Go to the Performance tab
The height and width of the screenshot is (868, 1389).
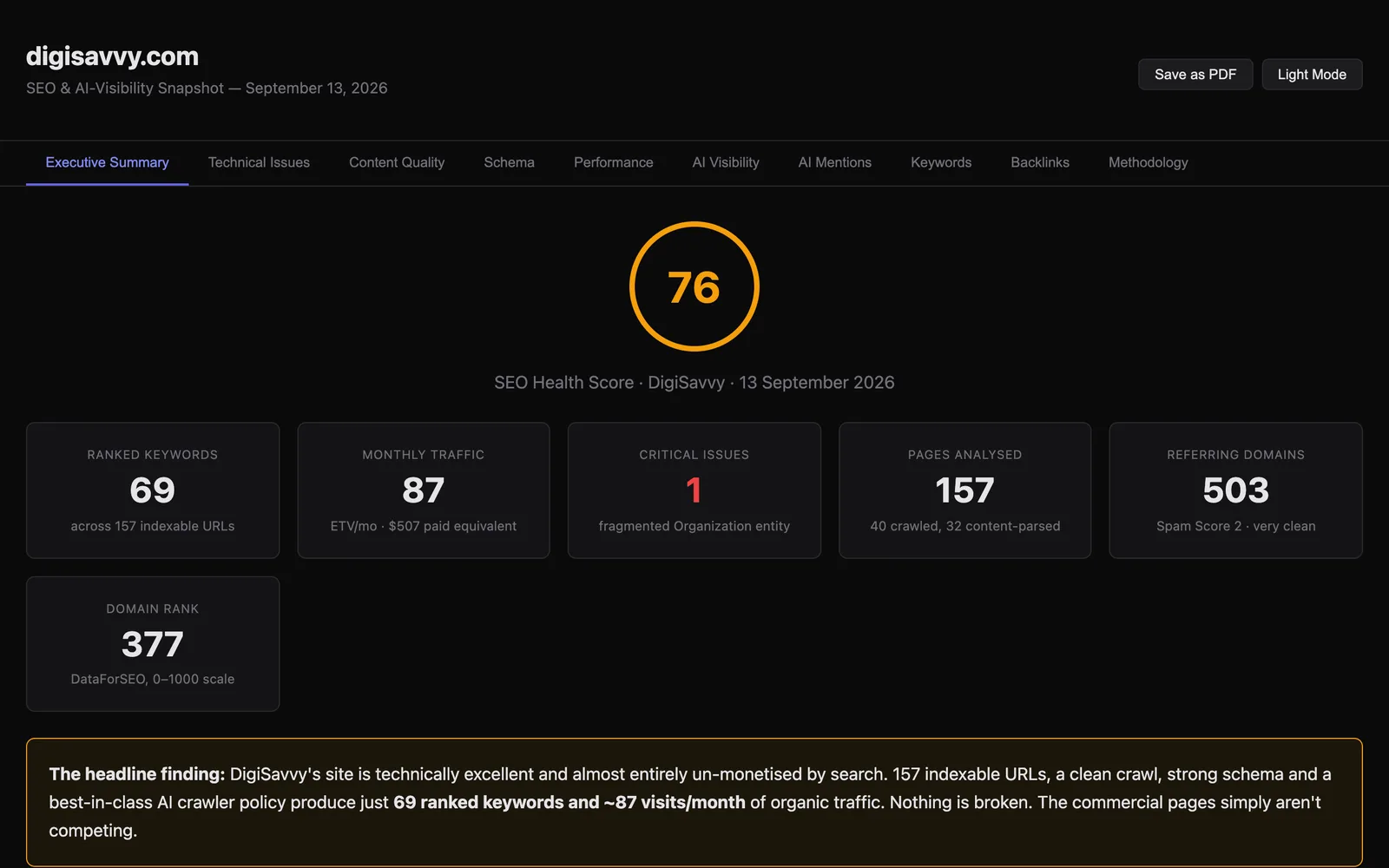613,162
